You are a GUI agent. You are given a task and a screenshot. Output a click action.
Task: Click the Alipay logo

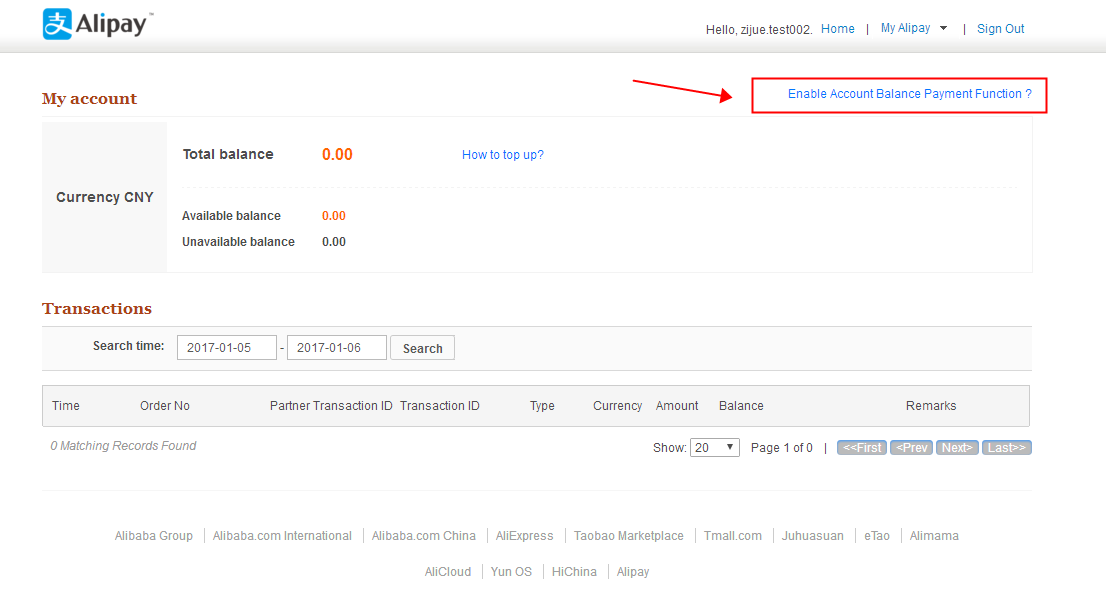pos(98,24)
